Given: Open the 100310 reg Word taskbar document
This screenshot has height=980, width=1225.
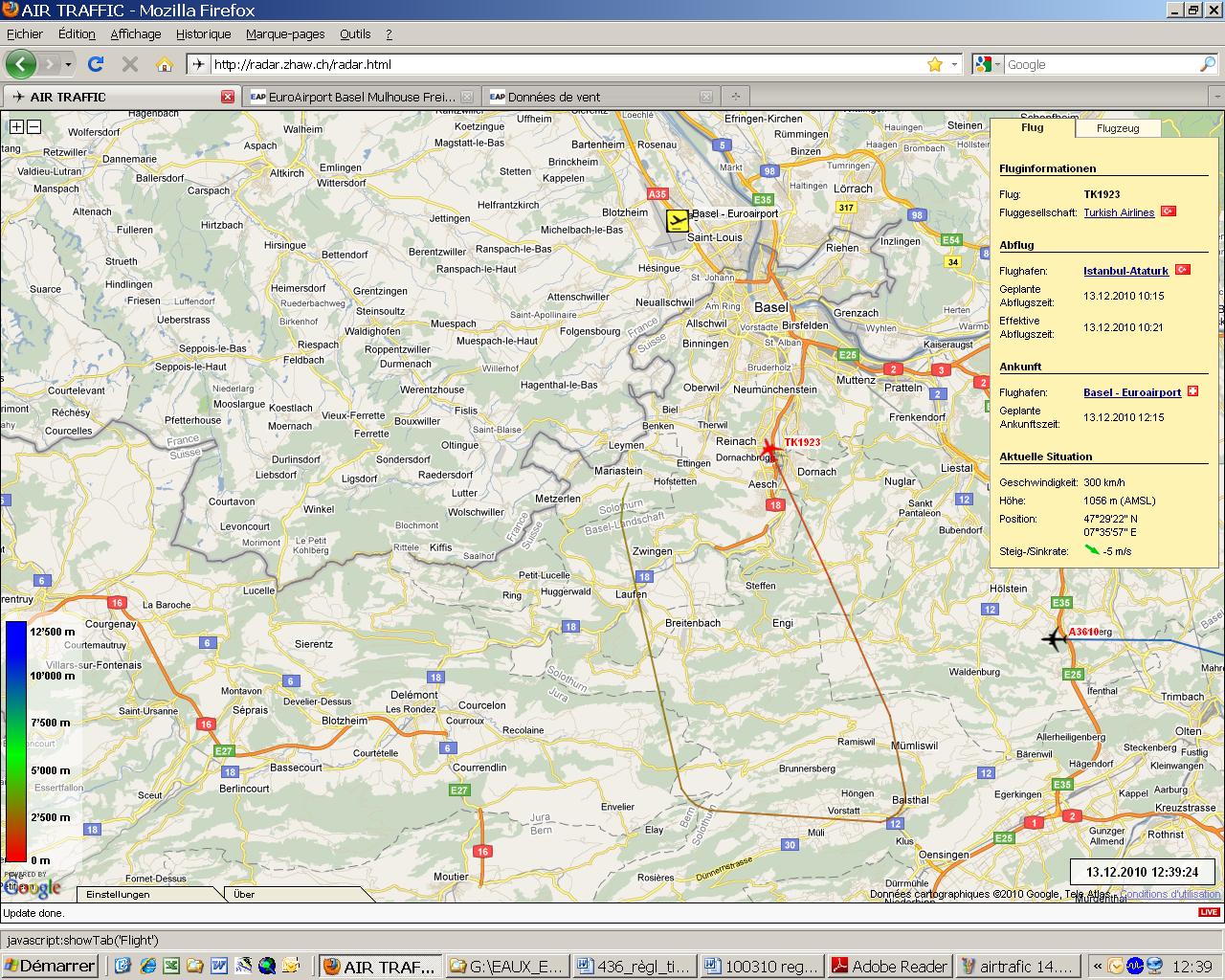Looking at the screenshot, I should [x=763, y=966].
